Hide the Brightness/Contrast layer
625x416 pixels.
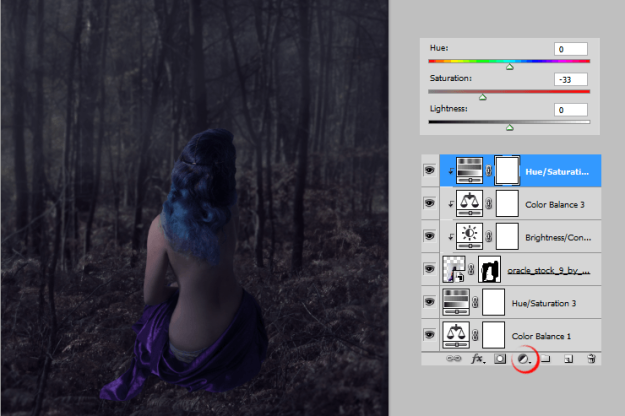click(429, 236)
